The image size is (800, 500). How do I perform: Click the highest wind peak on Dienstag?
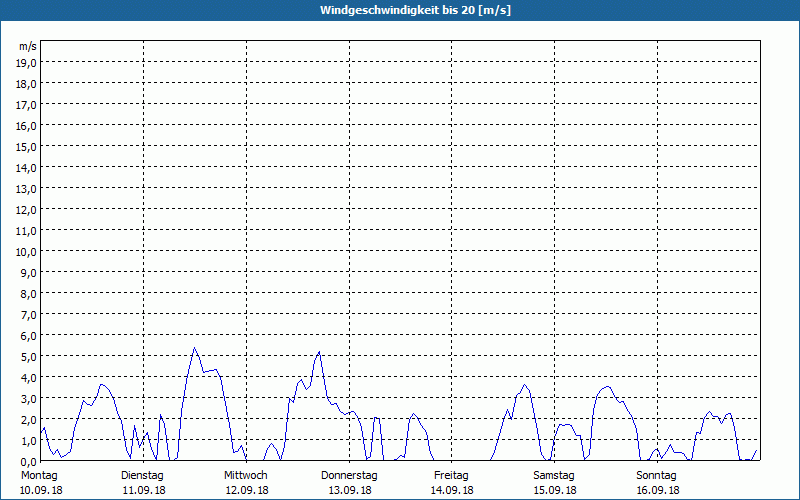pyautogui.click(x=194, y=348)
